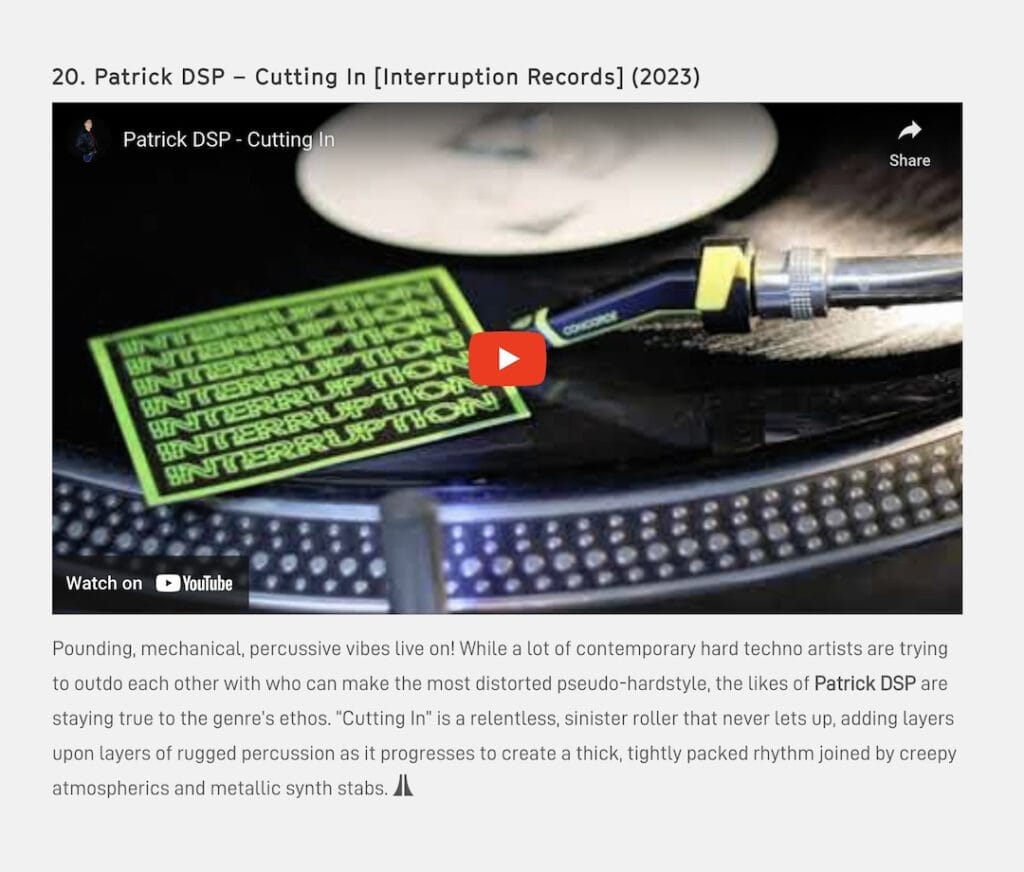
Task: Click the end-of-article logo mark icon
Action: tap(403, 786)
